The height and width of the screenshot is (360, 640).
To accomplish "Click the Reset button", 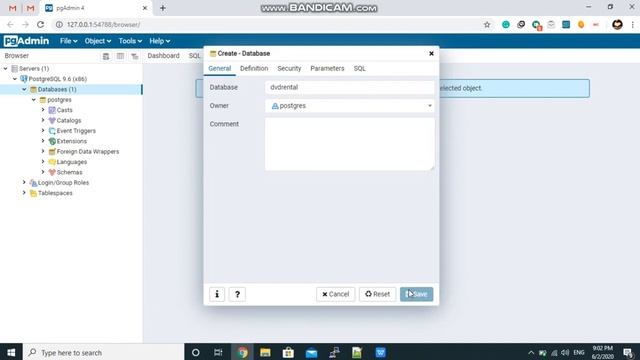I will click(377, 294).
